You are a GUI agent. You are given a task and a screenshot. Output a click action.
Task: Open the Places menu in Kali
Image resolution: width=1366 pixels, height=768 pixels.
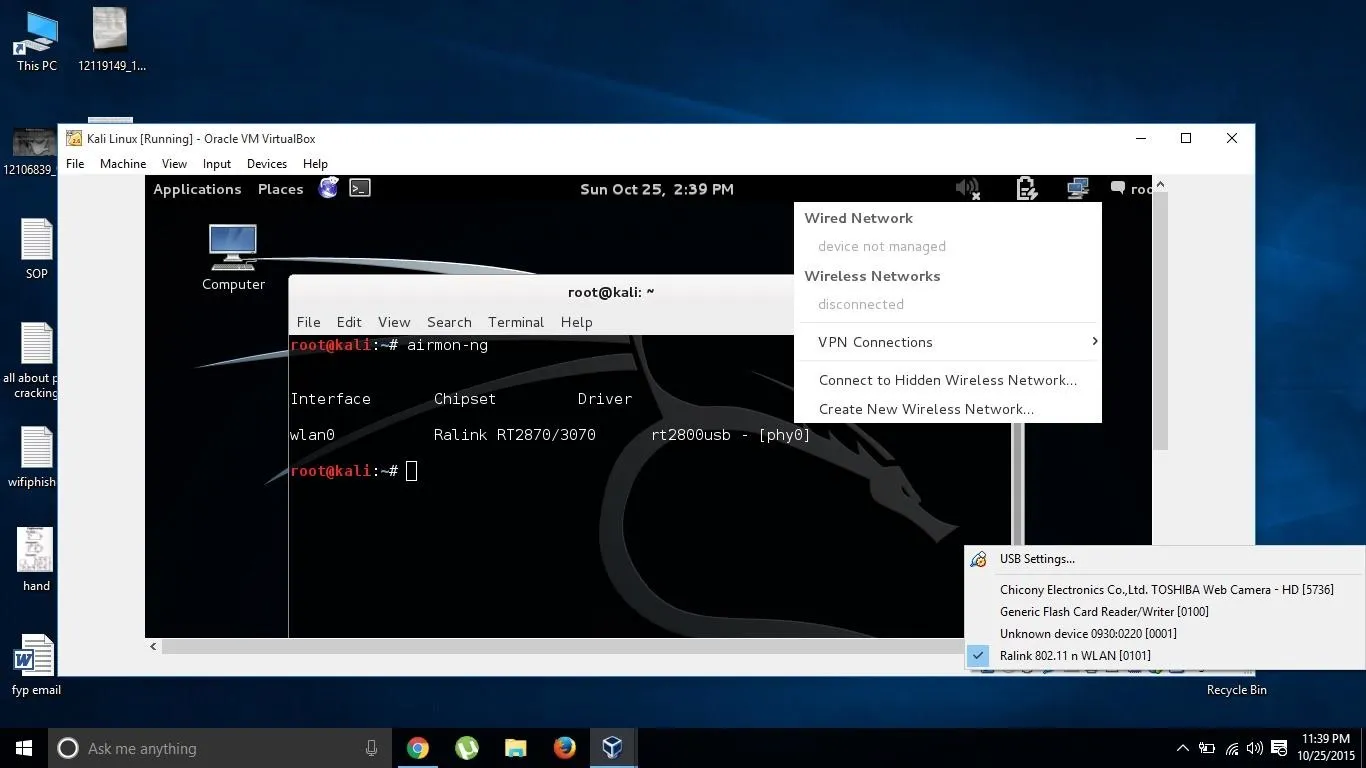coord(280,189)
